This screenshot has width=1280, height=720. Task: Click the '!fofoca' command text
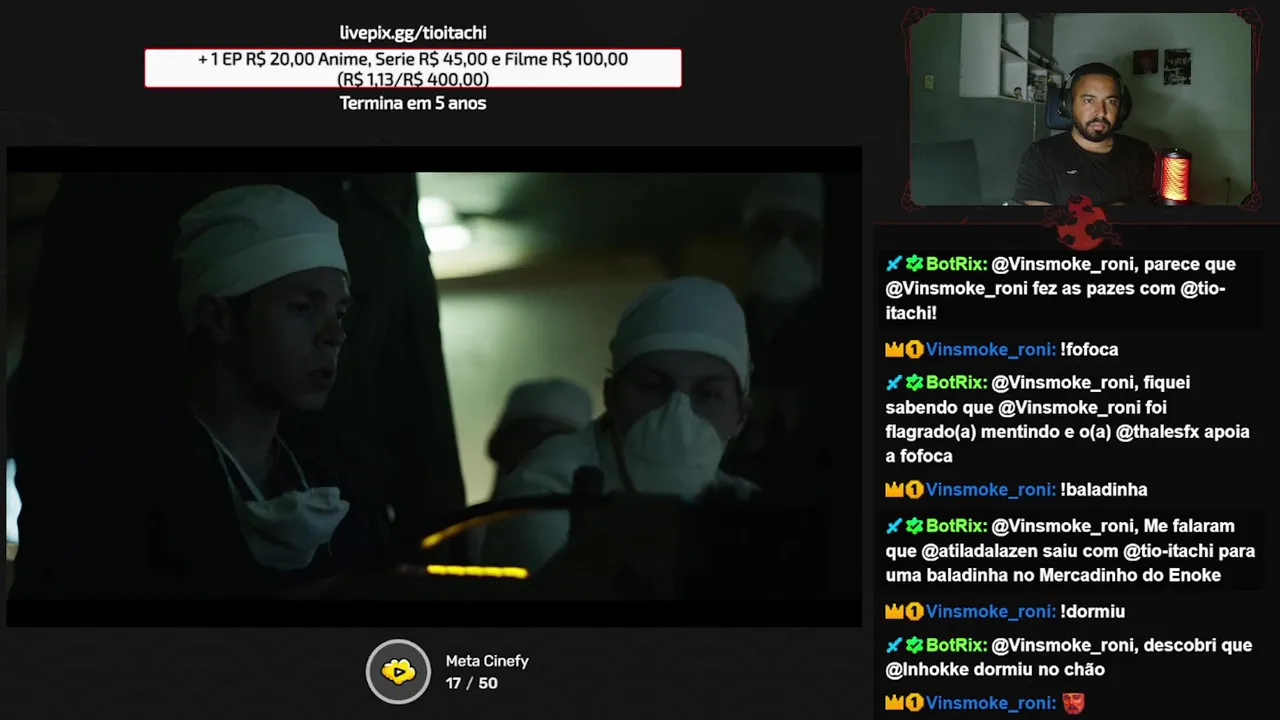click(x=1089, y=350)
